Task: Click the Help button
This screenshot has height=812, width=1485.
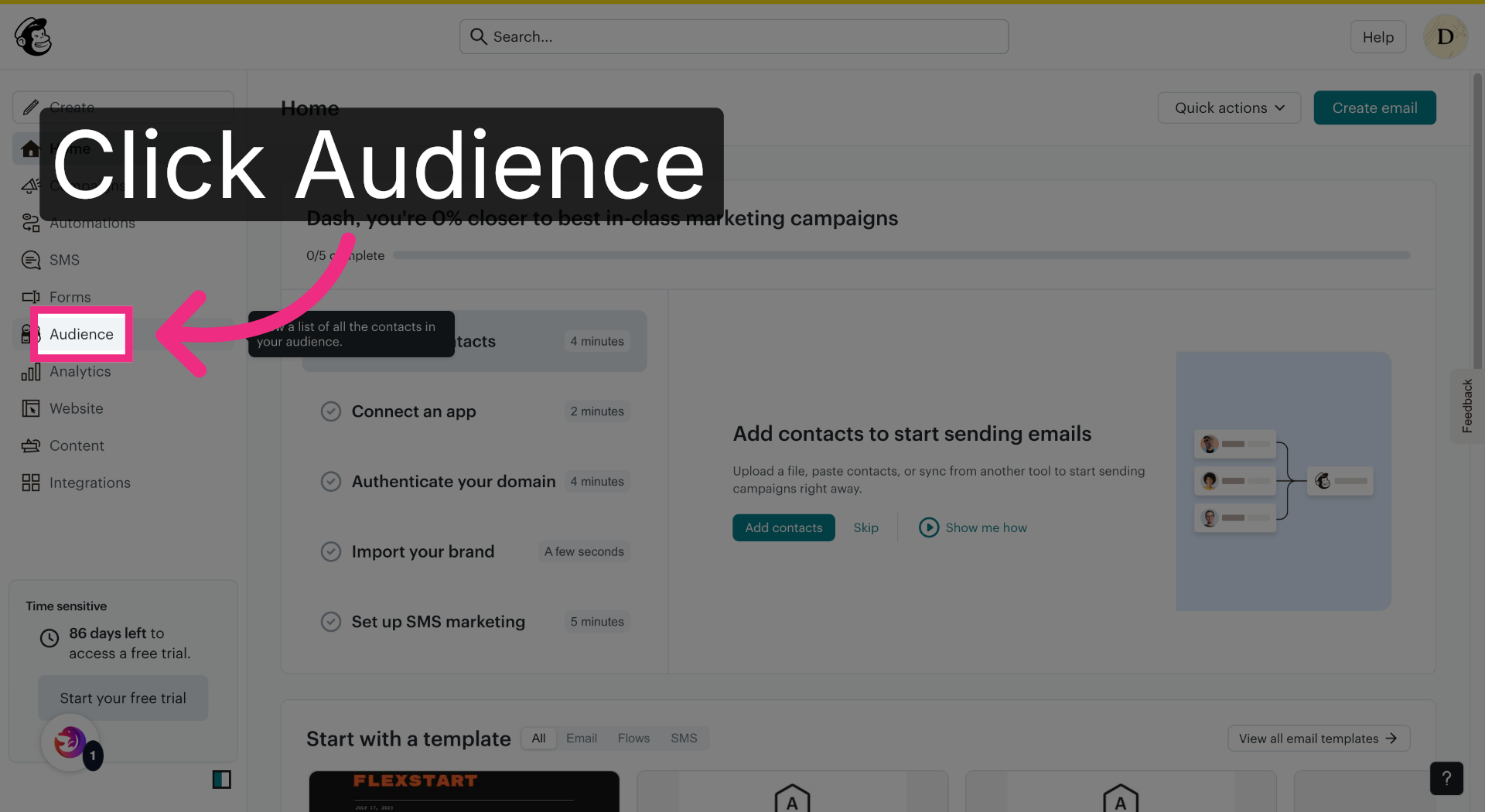Action: (1377, 37)
